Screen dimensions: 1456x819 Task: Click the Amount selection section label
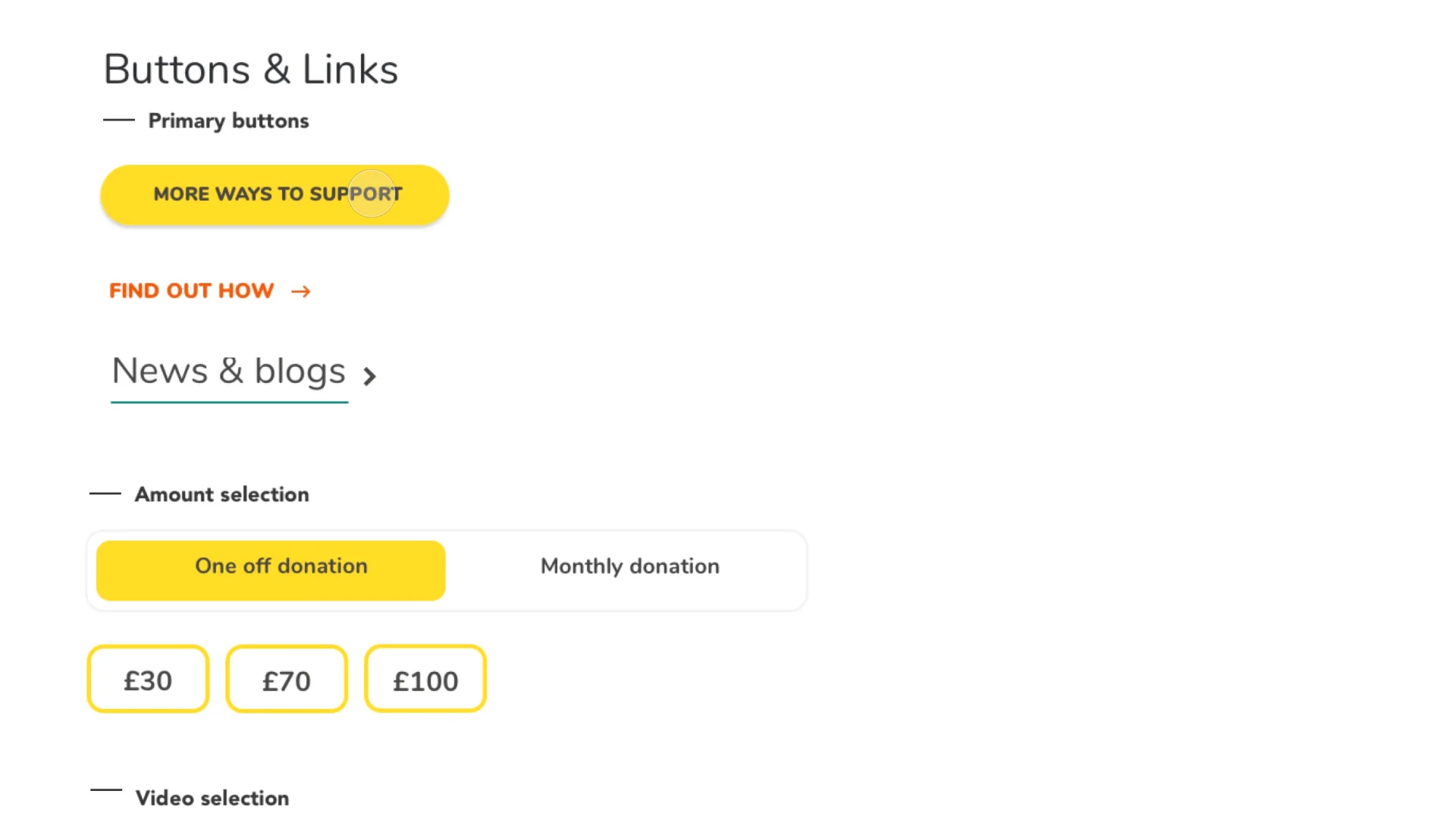click(x=221, y=494)
